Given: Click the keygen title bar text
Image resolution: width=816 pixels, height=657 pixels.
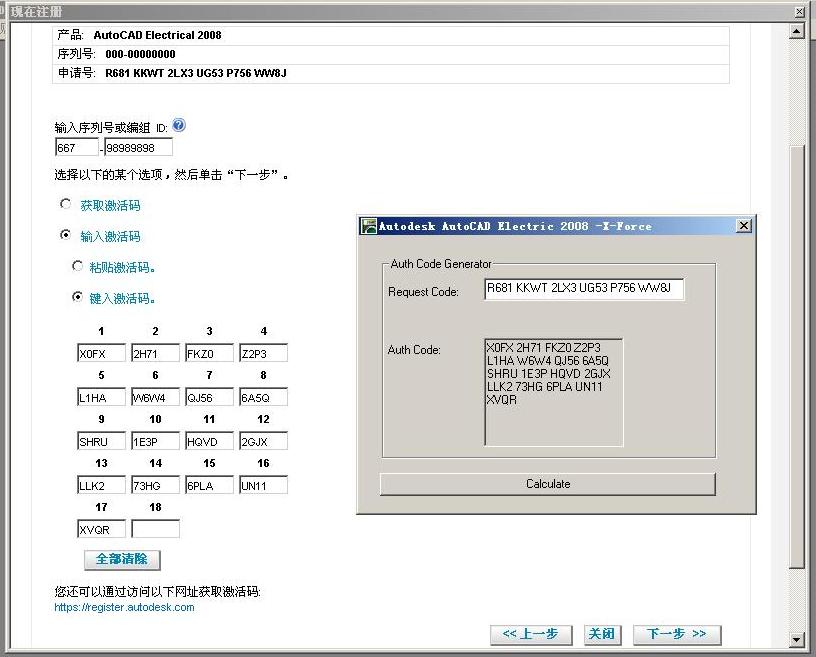Looking at the screenshot, I should (x=515, y=226).
